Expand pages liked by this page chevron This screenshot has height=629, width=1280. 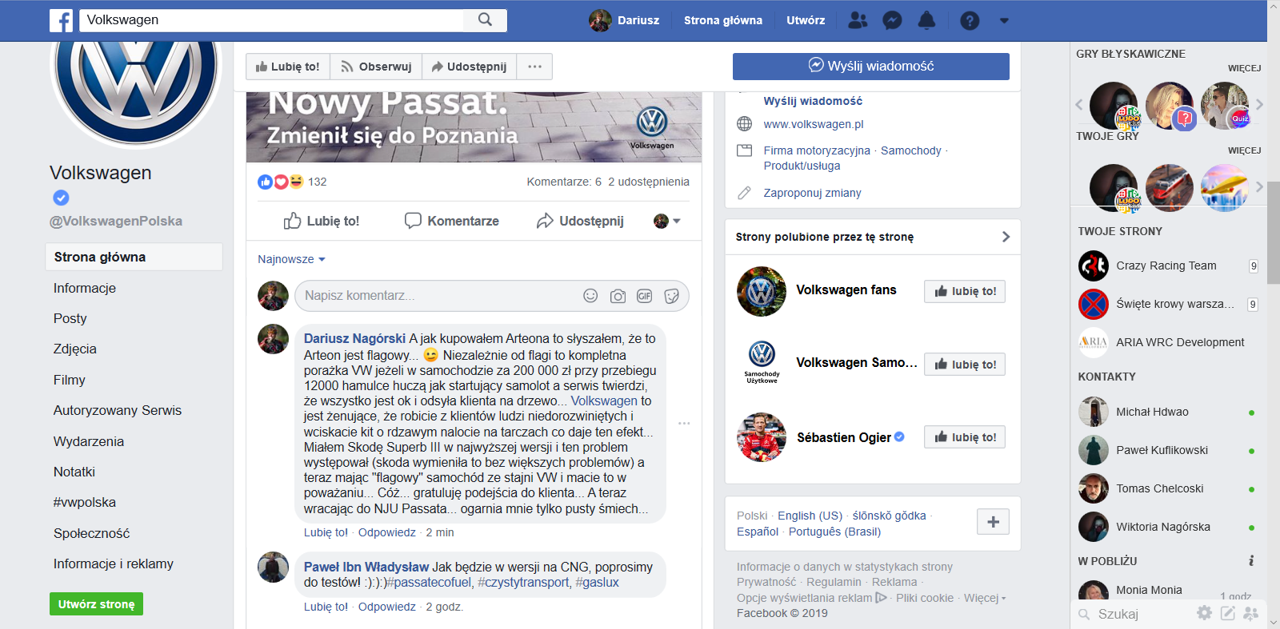pos(1005,237)
